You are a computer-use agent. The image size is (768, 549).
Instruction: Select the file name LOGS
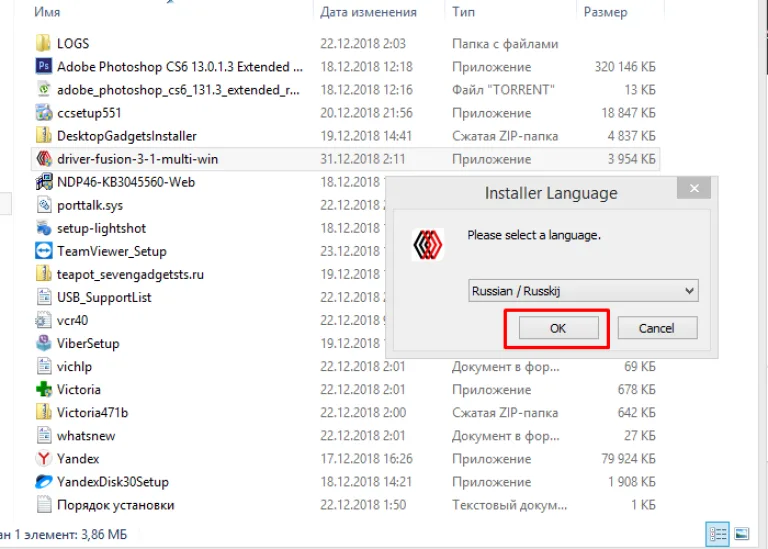tap(73, 44)
